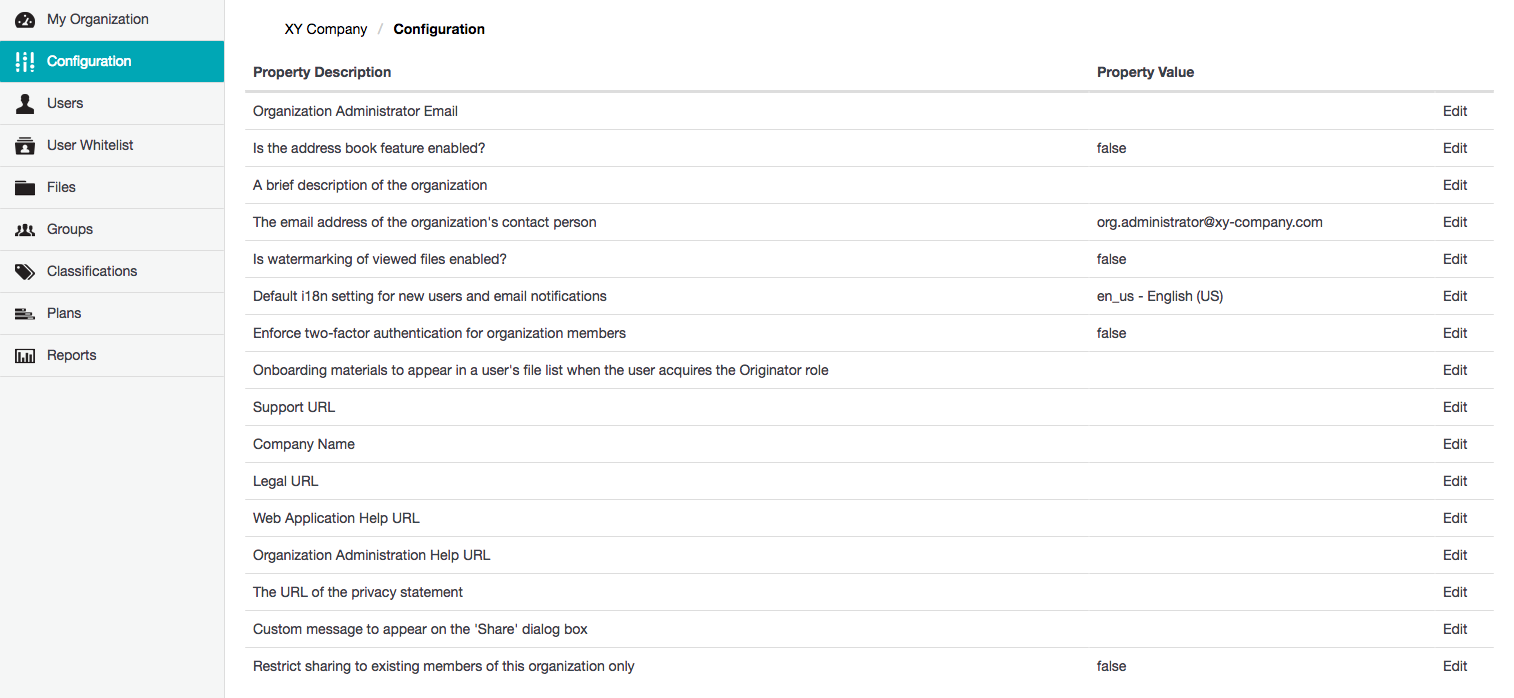The width and height of the screenshot is (1514, 698).
Task: Click the Plans icon in sidebar
Action: click(x=25, y=314)
